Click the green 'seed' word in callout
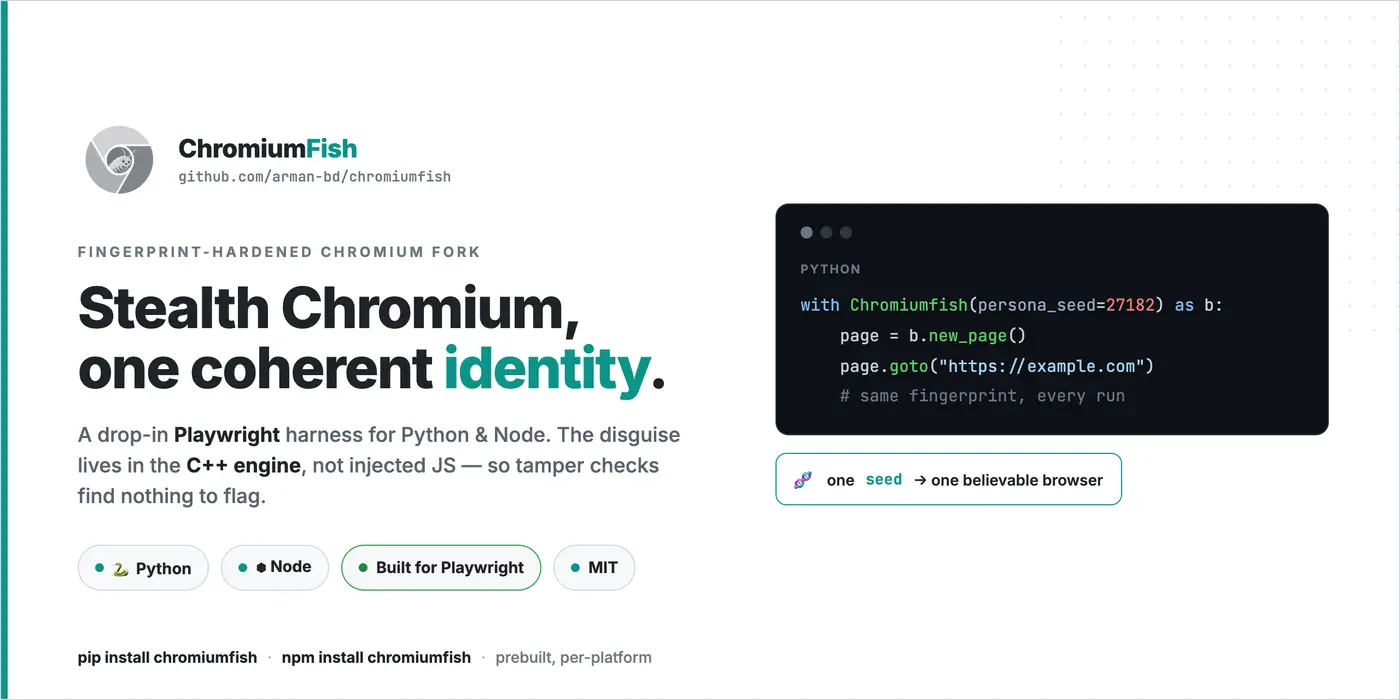 884,480
